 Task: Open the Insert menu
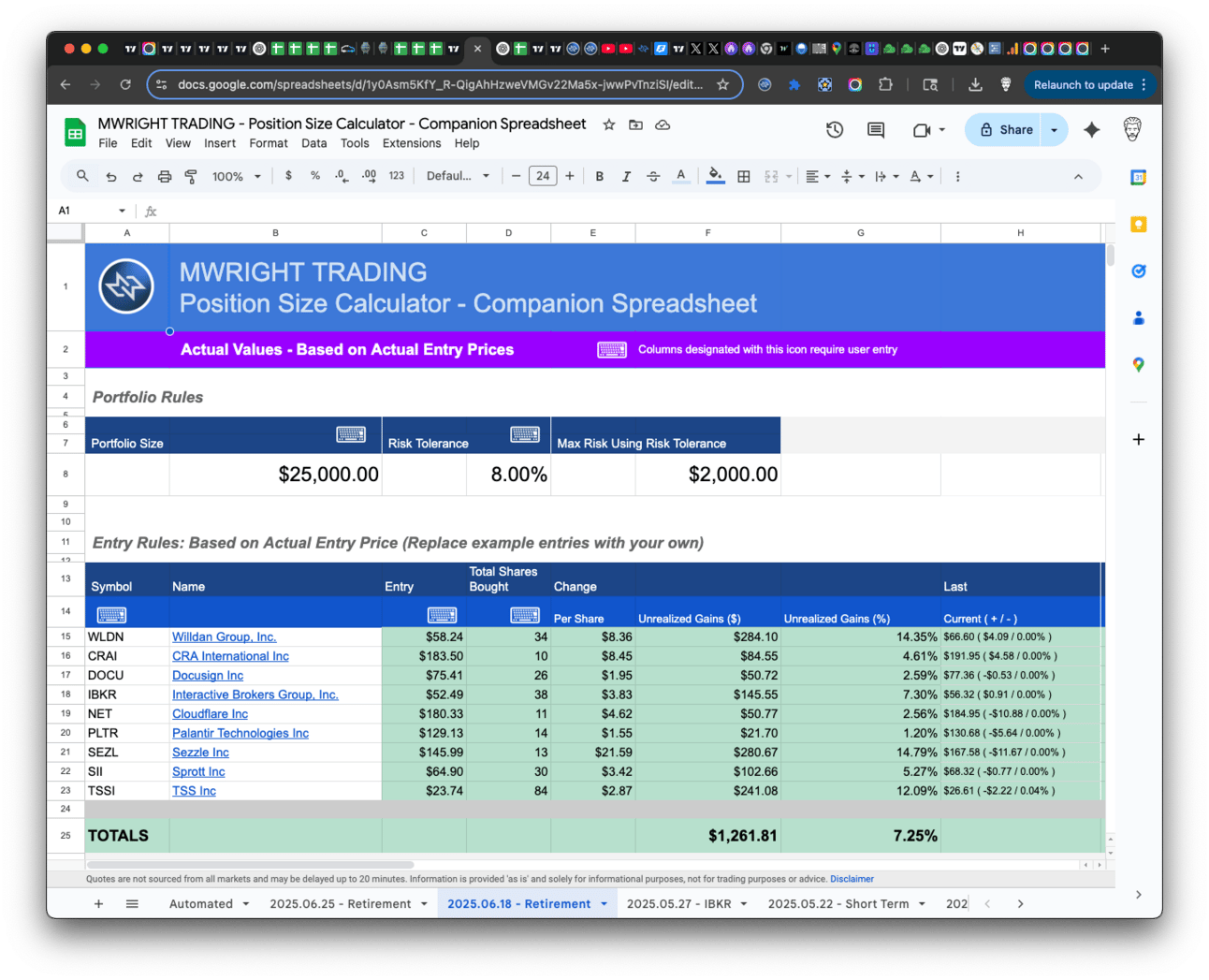pyautogui.click(x=220, y=143)
